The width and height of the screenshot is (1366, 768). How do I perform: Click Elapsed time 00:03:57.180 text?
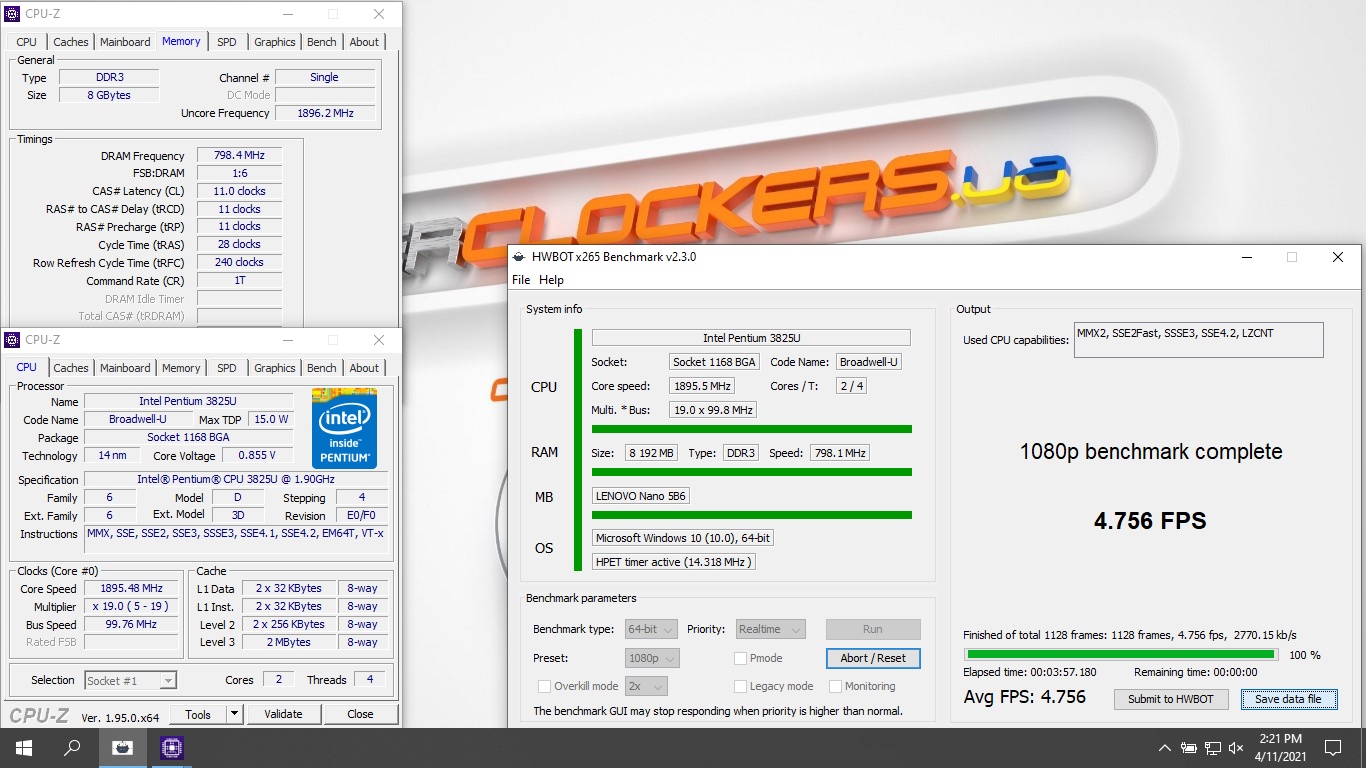[x=1030, y=672]
